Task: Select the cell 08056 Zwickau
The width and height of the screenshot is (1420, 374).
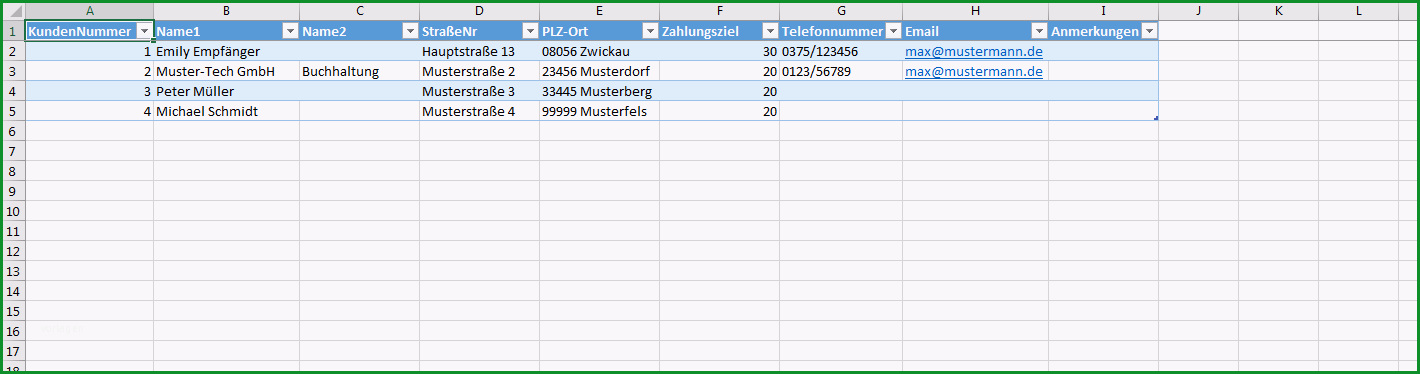Action: (x=599, y=51)
